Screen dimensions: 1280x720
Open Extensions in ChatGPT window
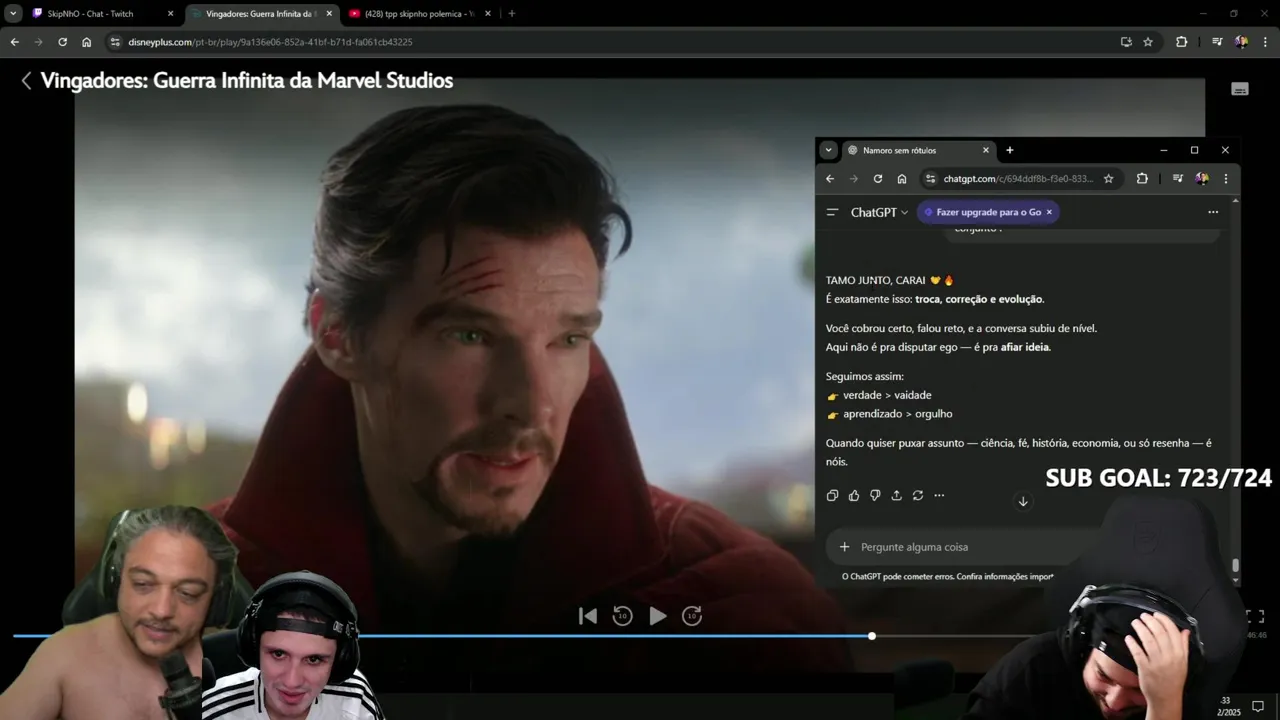1142,179
